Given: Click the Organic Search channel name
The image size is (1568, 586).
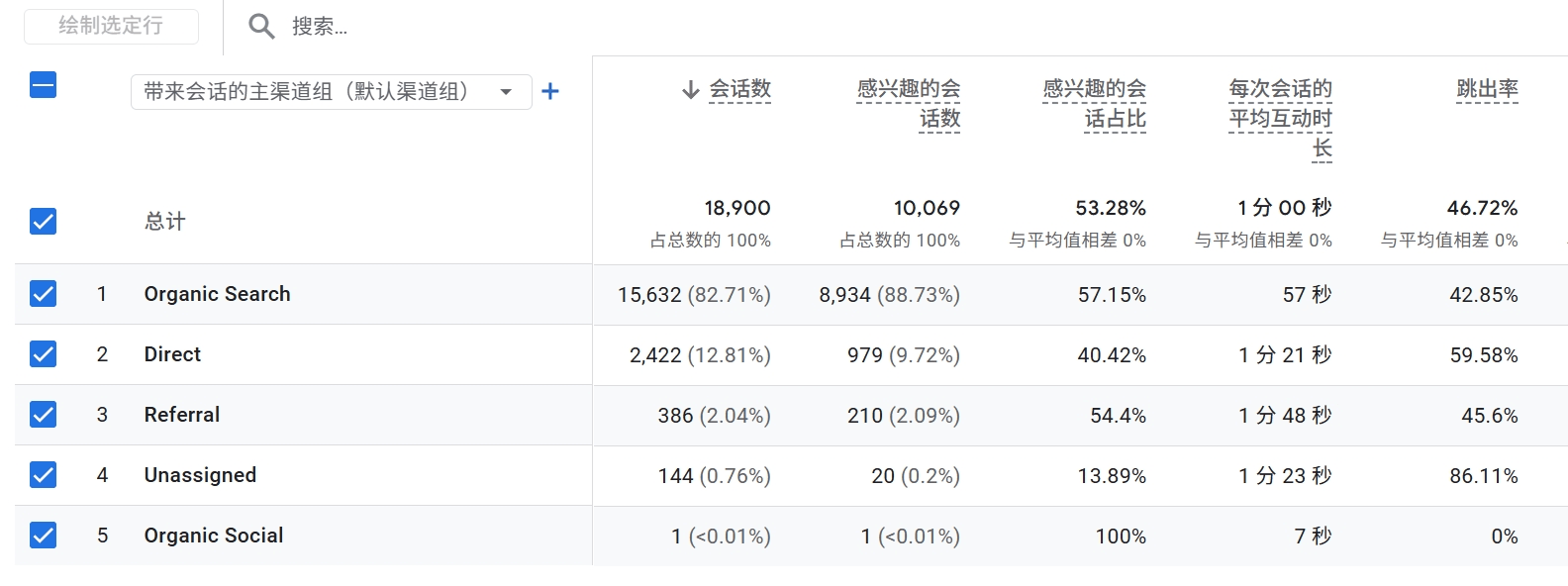Looking at the screenshot, I should pos(217,294).
